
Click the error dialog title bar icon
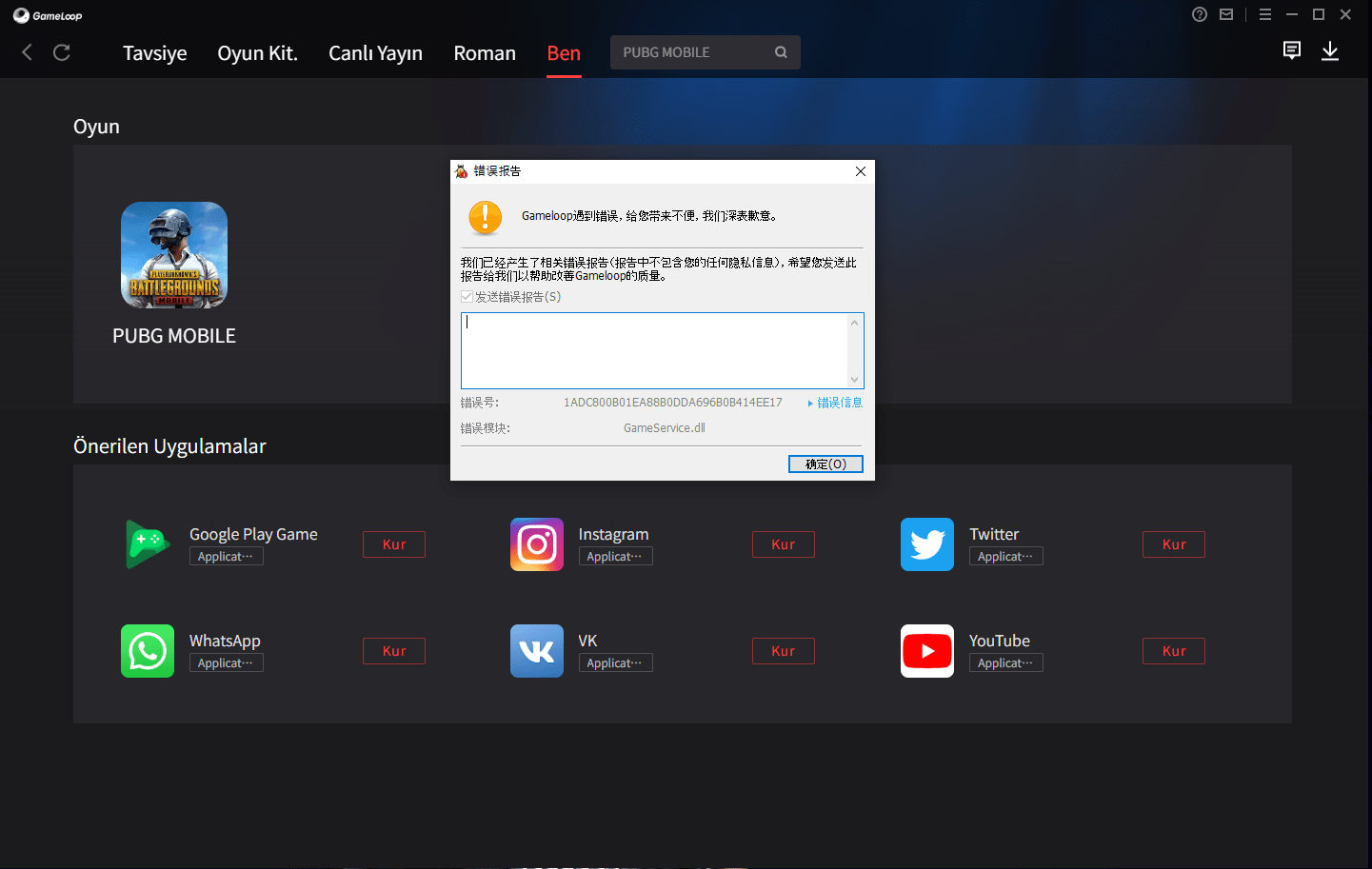pos(462,171)
